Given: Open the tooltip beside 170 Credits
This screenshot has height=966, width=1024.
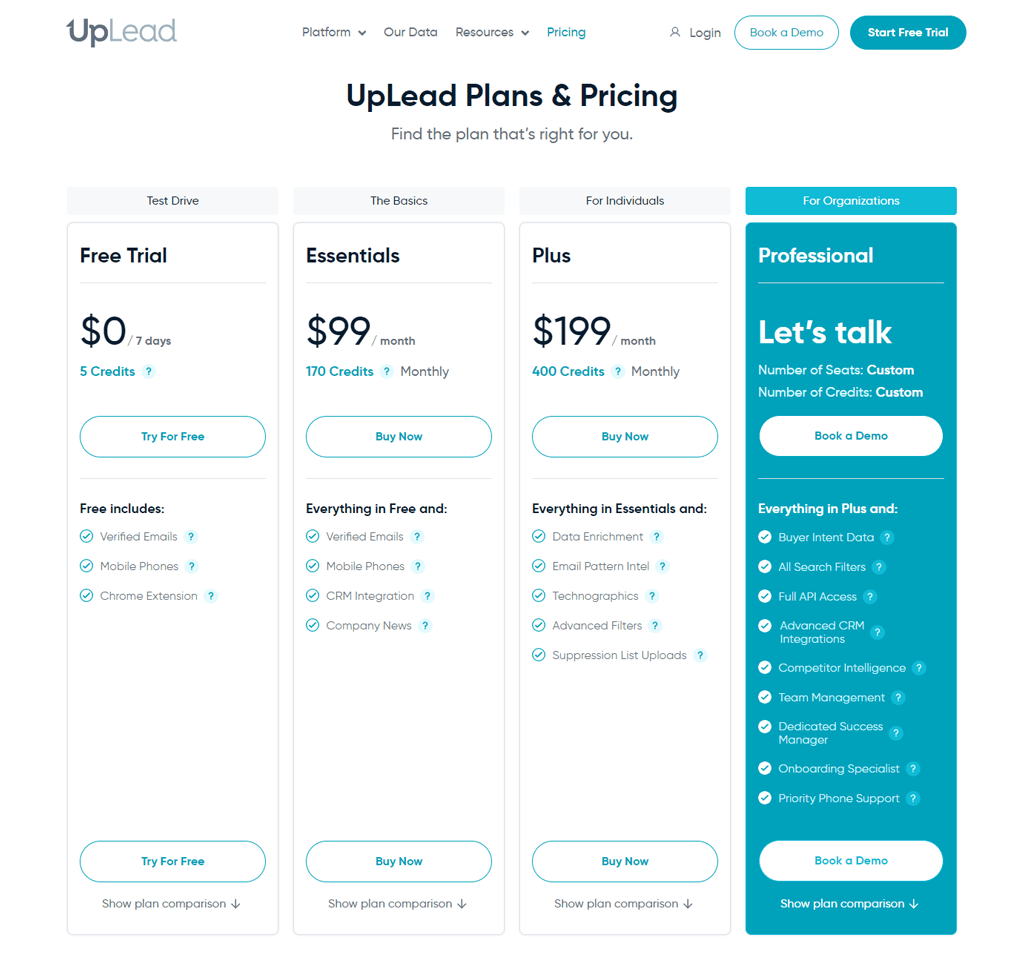Looking at the screenshot, I should click(x=386, y=371).
